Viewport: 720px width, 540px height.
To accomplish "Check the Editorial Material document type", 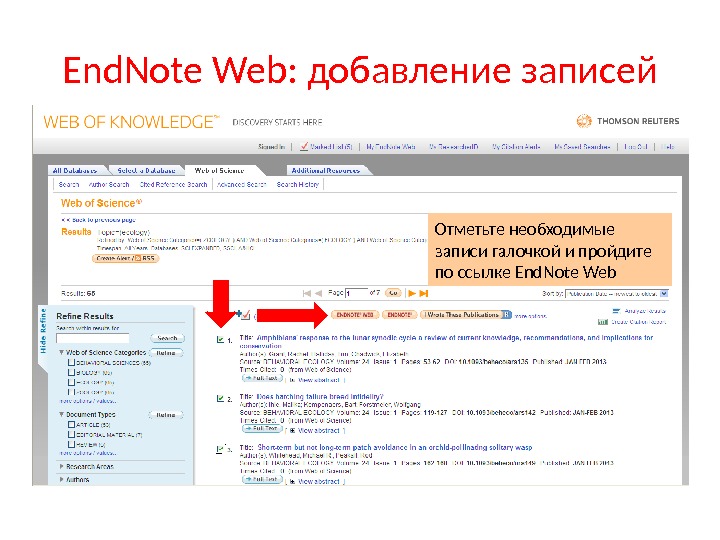I will [71, 434].
